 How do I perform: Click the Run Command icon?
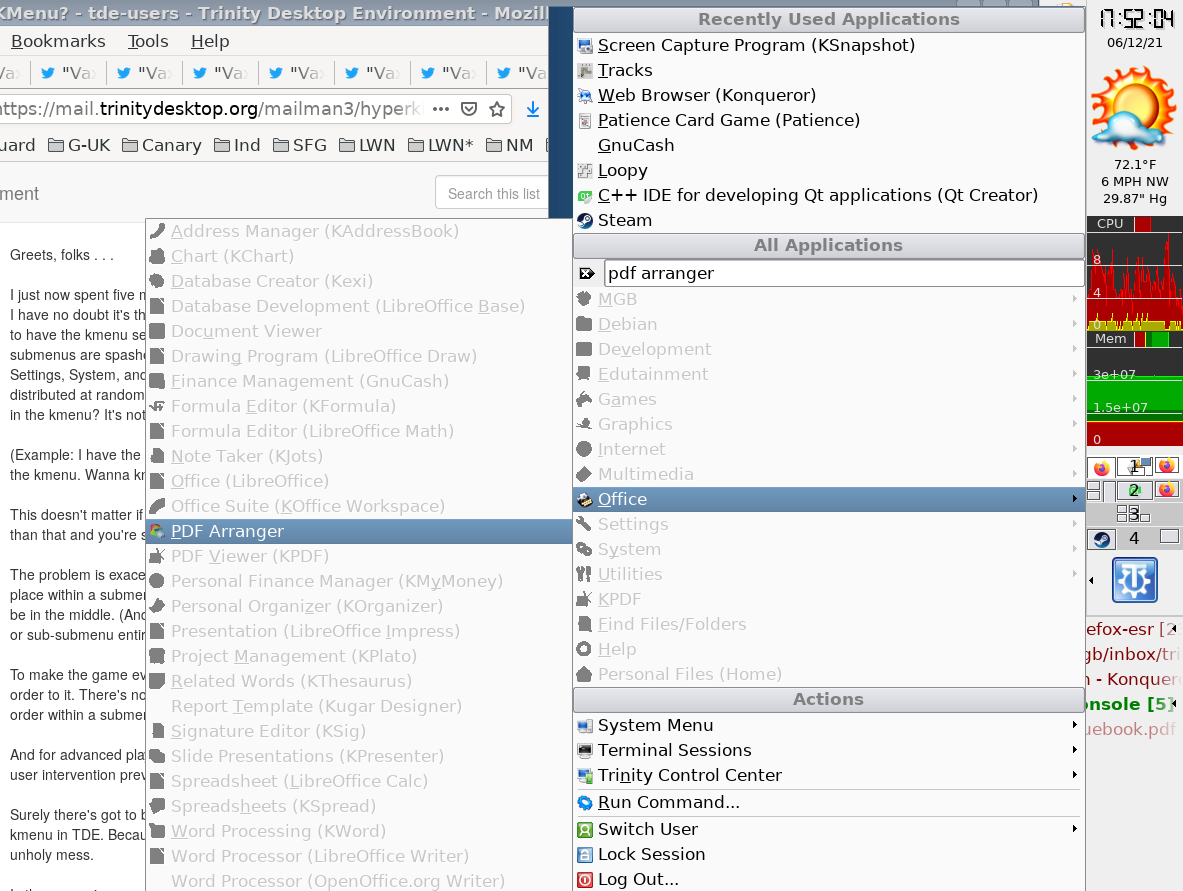(585, 803)
